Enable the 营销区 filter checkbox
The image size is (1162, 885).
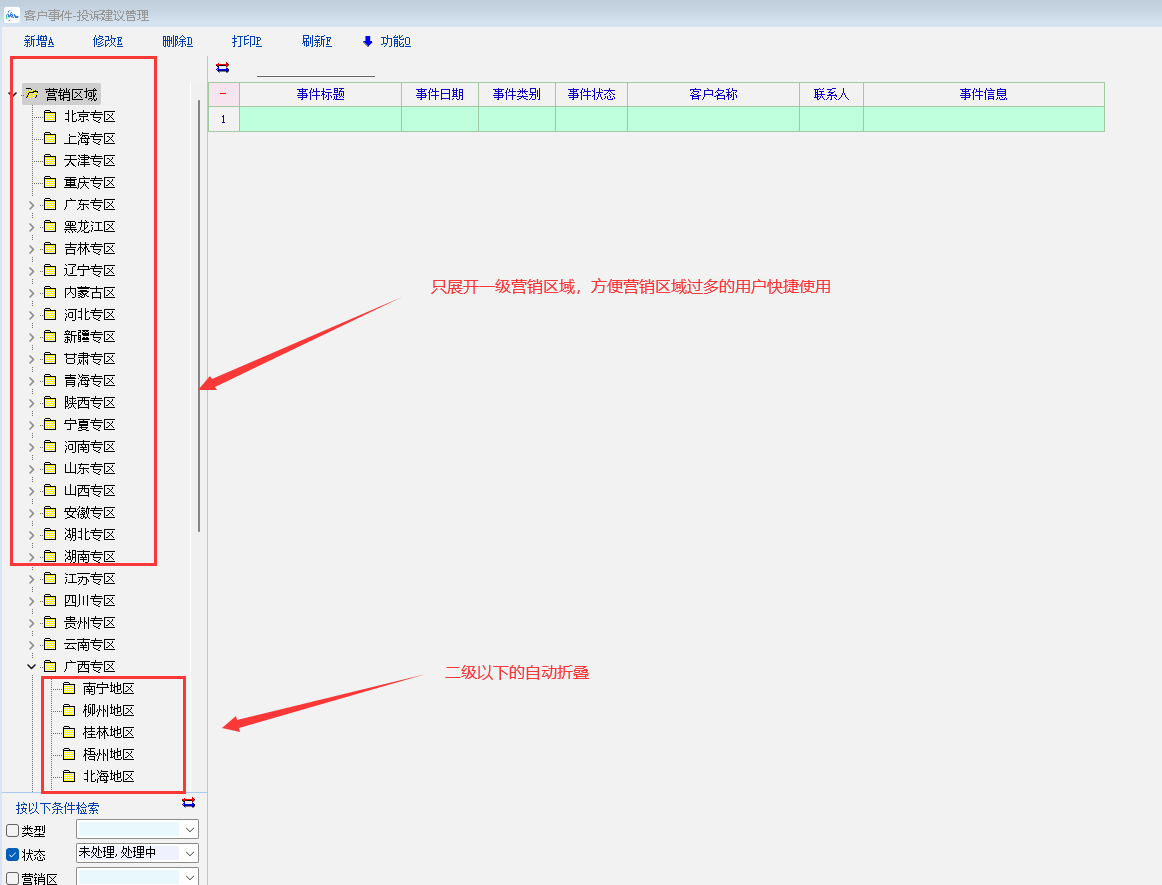12,878
